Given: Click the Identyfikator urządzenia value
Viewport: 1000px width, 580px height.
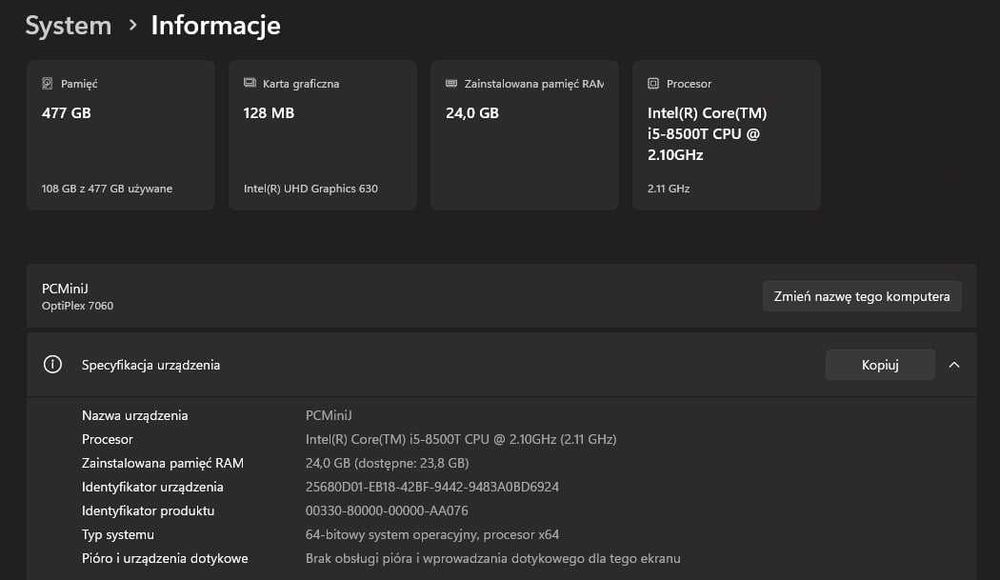Looking at the screenshot, I should (432, 487).
